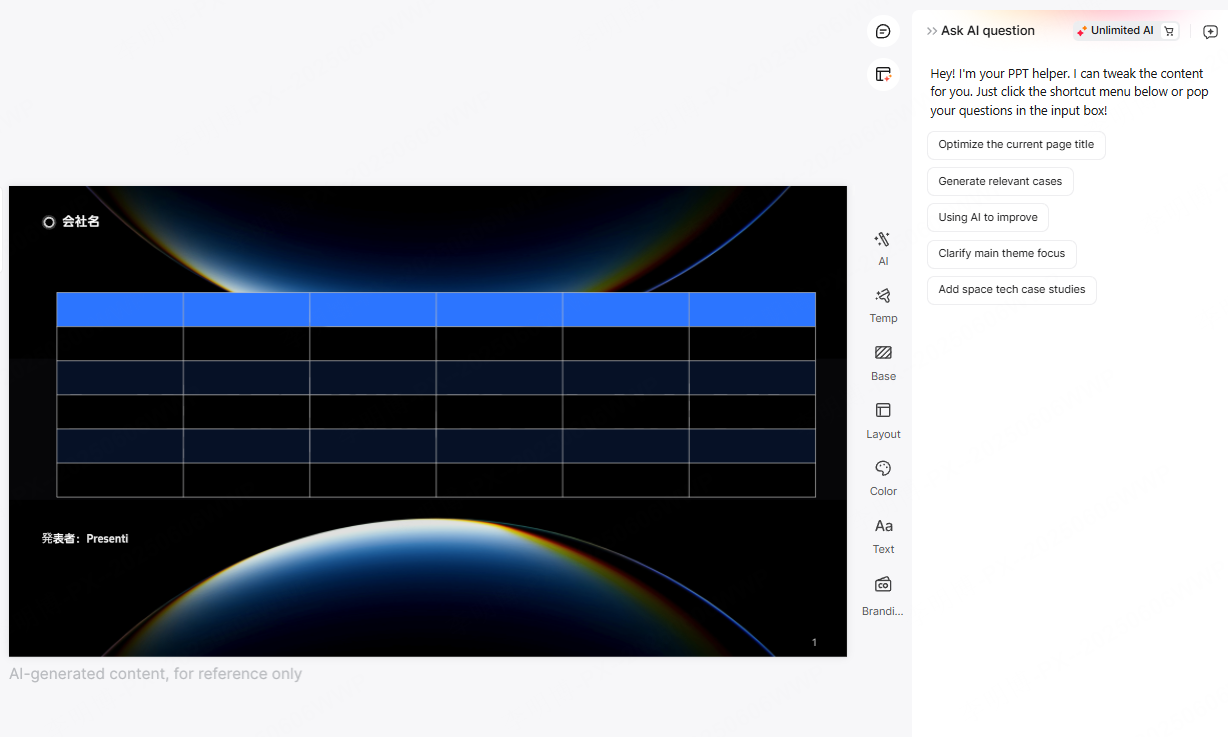The image size is (1228, 737).
Task: Select the Temp template icon
Action: 883,303
